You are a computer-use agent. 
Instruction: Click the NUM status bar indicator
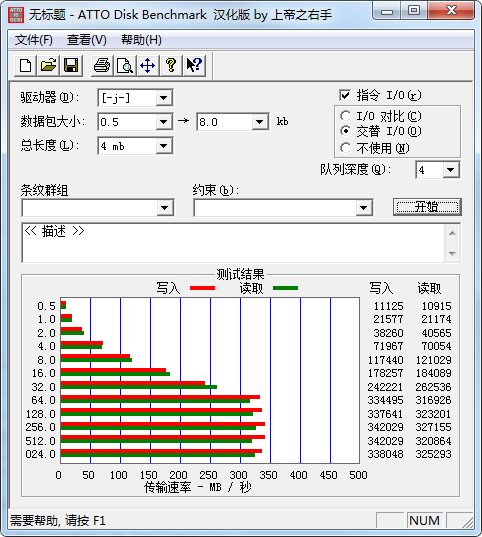[424, 521]
